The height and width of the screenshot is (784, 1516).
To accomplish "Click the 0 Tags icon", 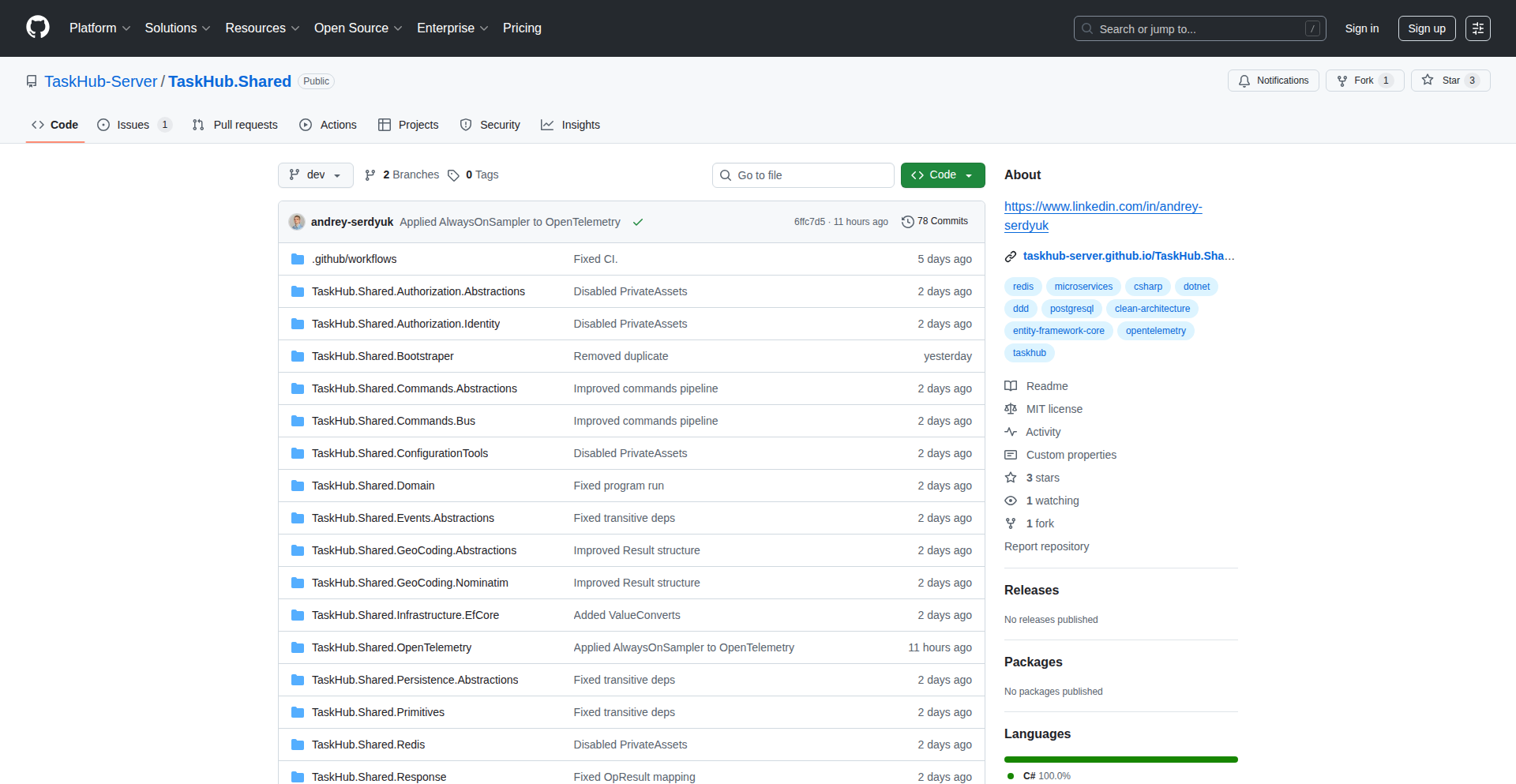I will 453,174.
